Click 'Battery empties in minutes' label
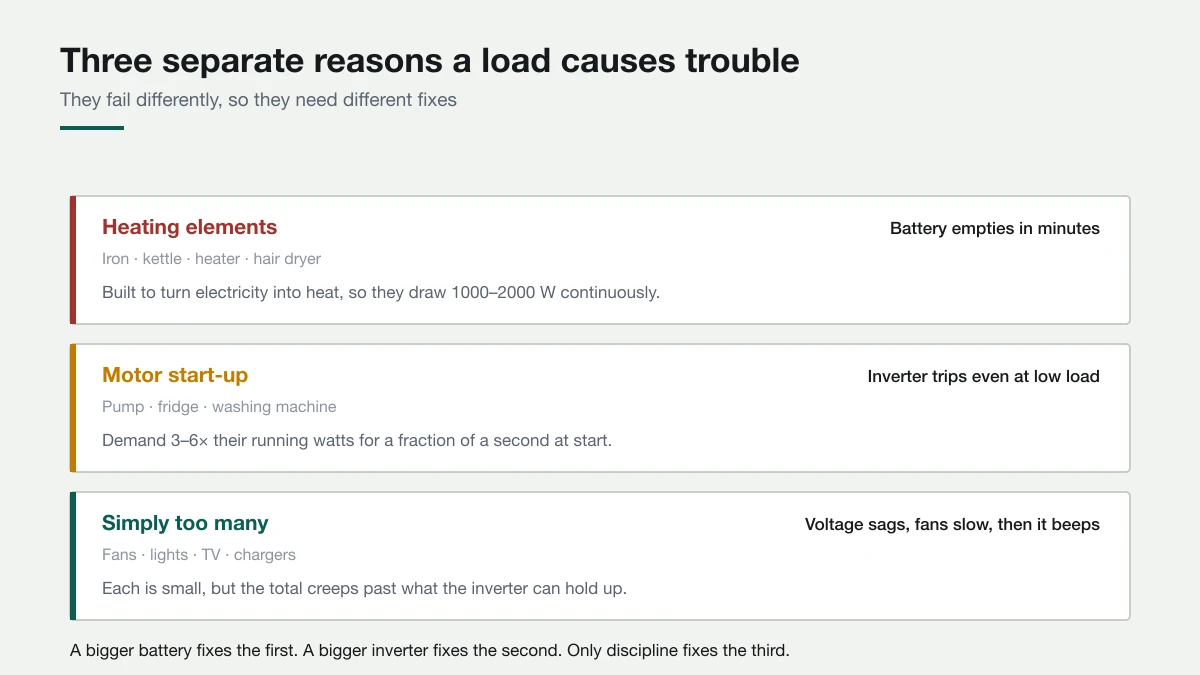The width and height of the screenshot is (1200, 675). click(x=995, y=229)
